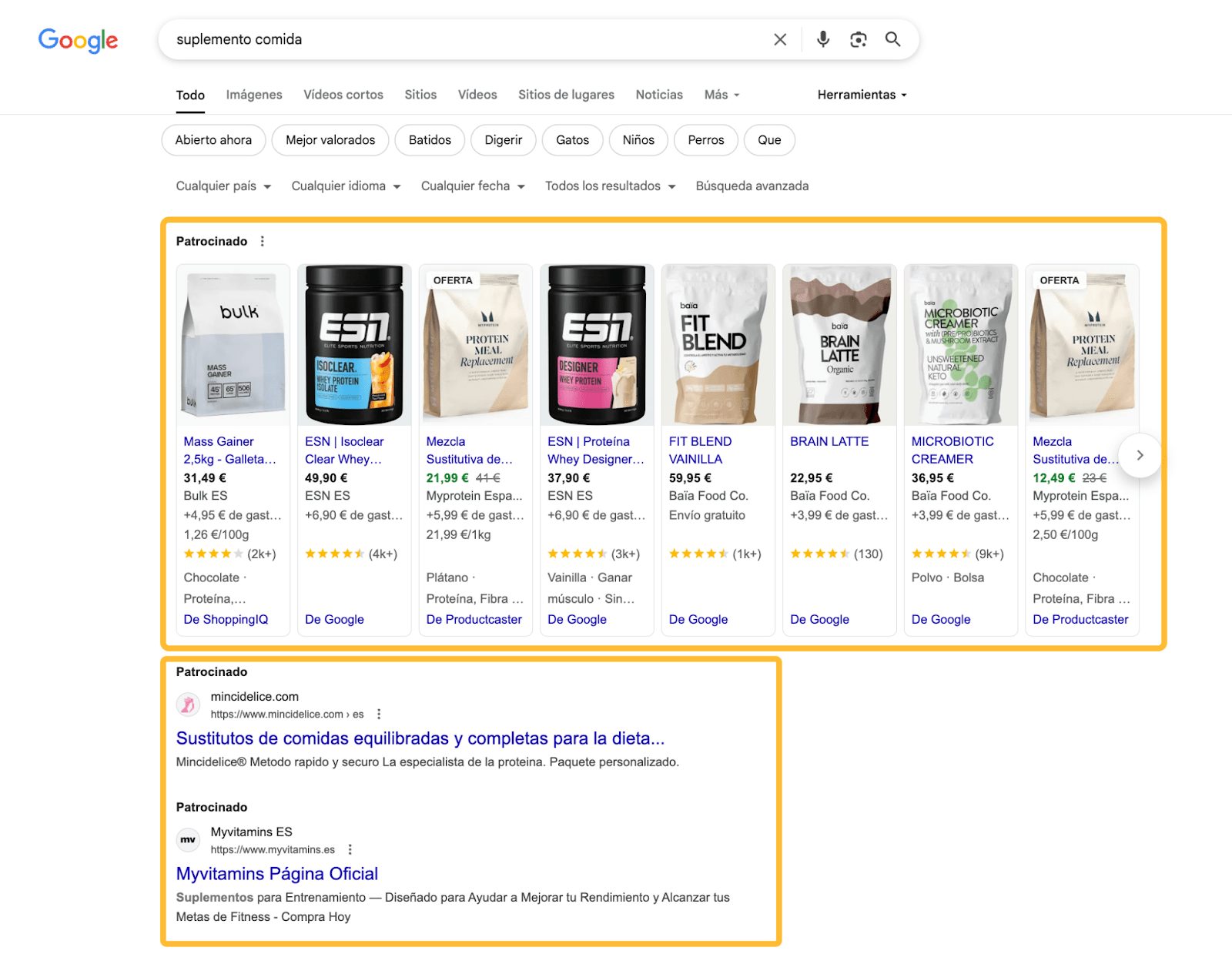The width and height of the screenshot is (1232, 954).
Task: Open the Cualquier país dropdown
Action: (223, 186)
